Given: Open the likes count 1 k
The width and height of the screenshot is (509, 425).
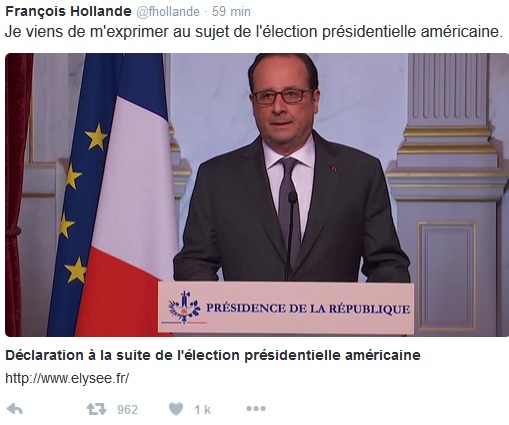Looking at the screenshot, I should (203, 409).
